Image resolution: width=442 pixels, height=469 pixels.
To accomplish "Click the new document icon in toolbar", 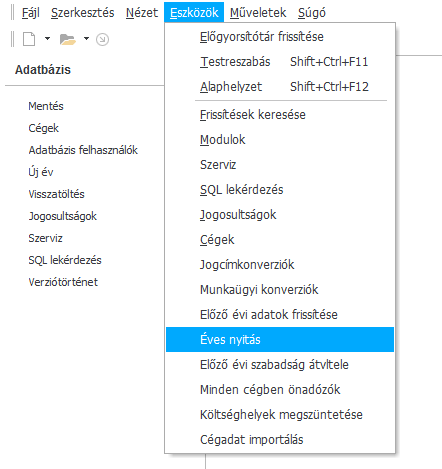I will pos(29,39).
